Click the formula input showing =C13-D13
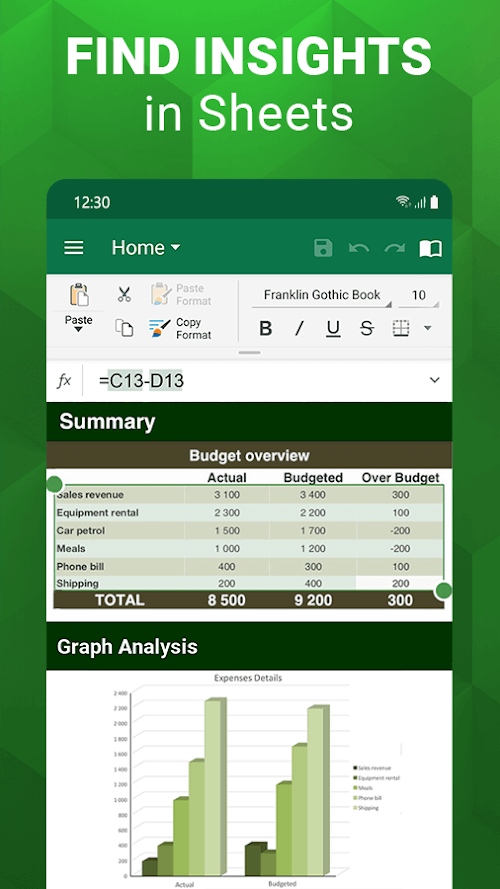The width and height of the screenshot is (500, 889). tap(141, 381)
